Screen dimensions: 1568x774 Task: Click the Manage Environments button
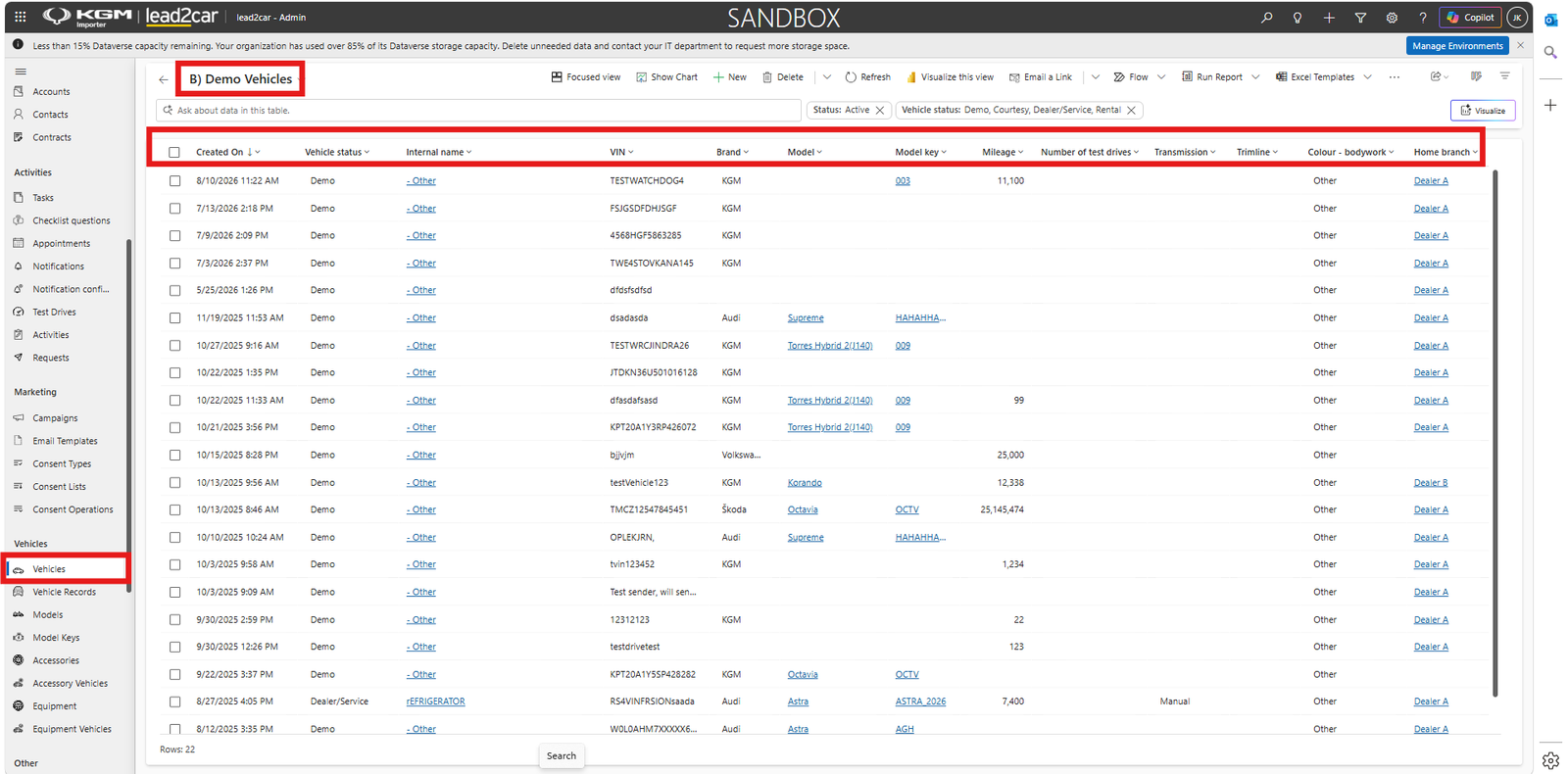click(1457, 45)
